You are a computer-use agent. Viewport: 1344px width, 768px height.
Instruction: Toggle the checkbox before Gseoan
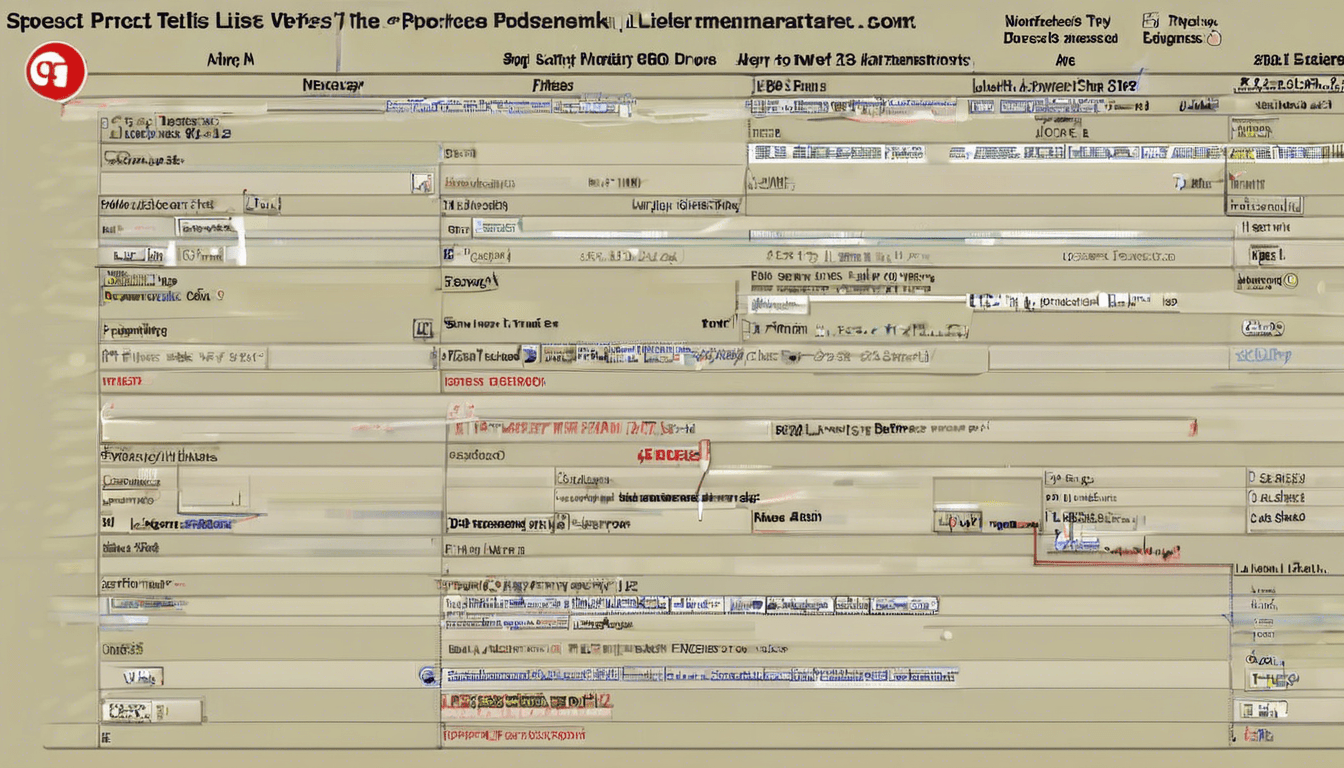coord(449,255)
